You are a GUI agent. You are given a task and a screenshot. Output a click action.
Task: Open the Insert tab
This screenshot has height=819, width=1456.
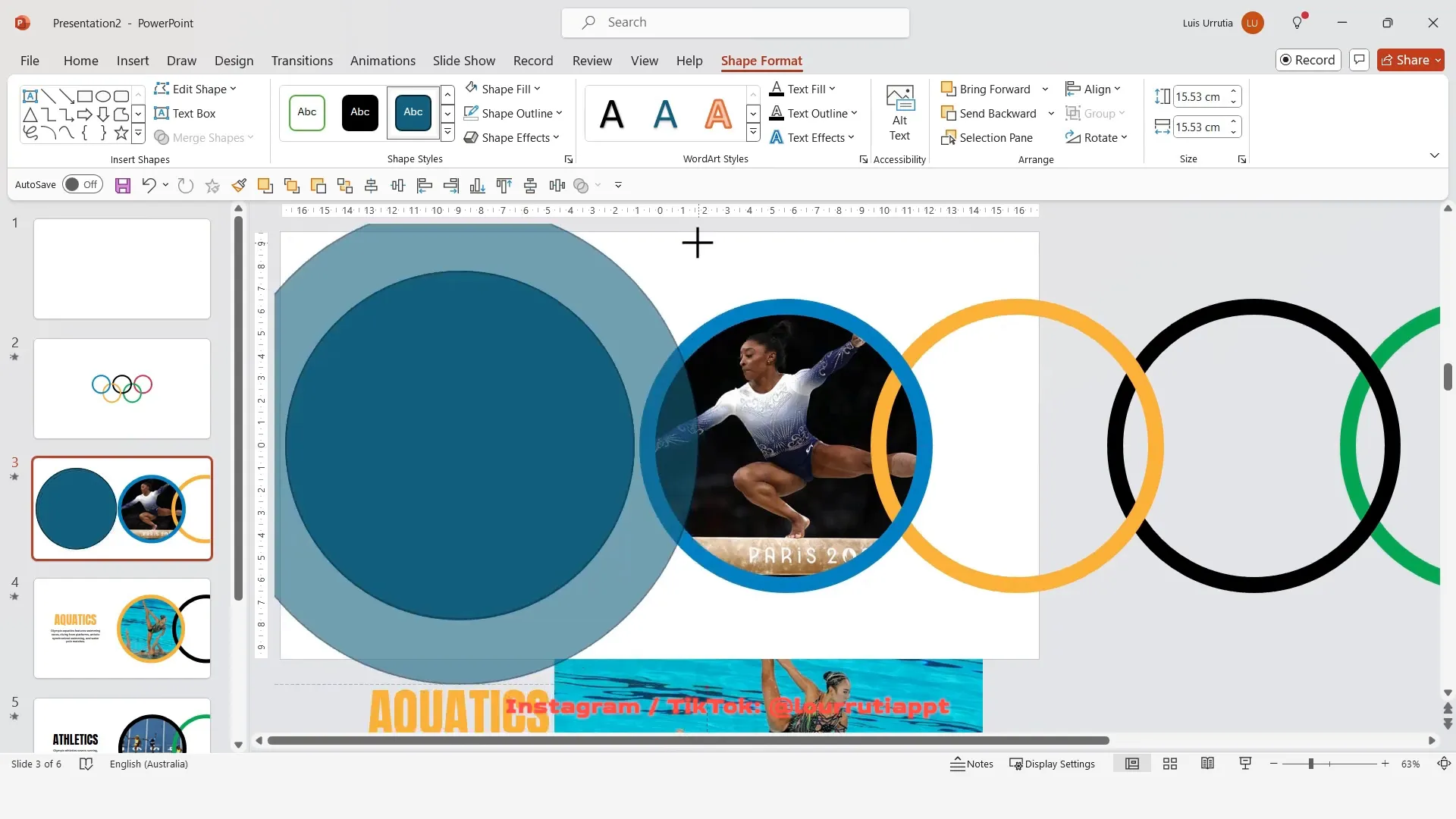[133, 61]
